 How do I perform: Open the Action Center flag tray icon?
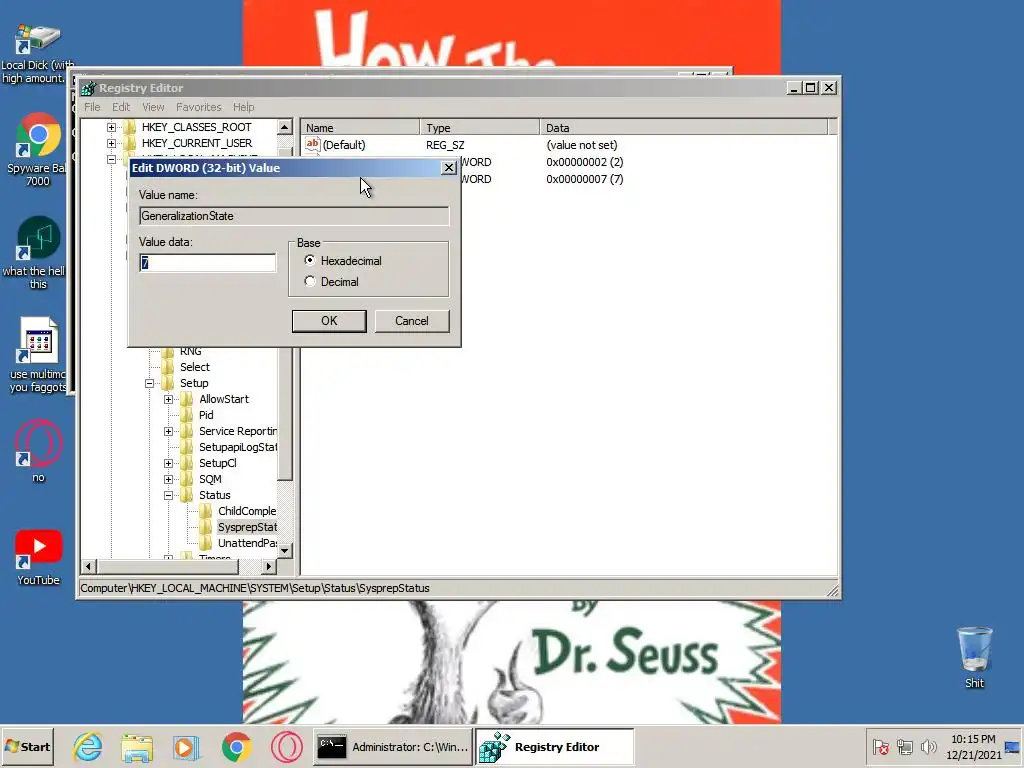[x=880, y=747]
